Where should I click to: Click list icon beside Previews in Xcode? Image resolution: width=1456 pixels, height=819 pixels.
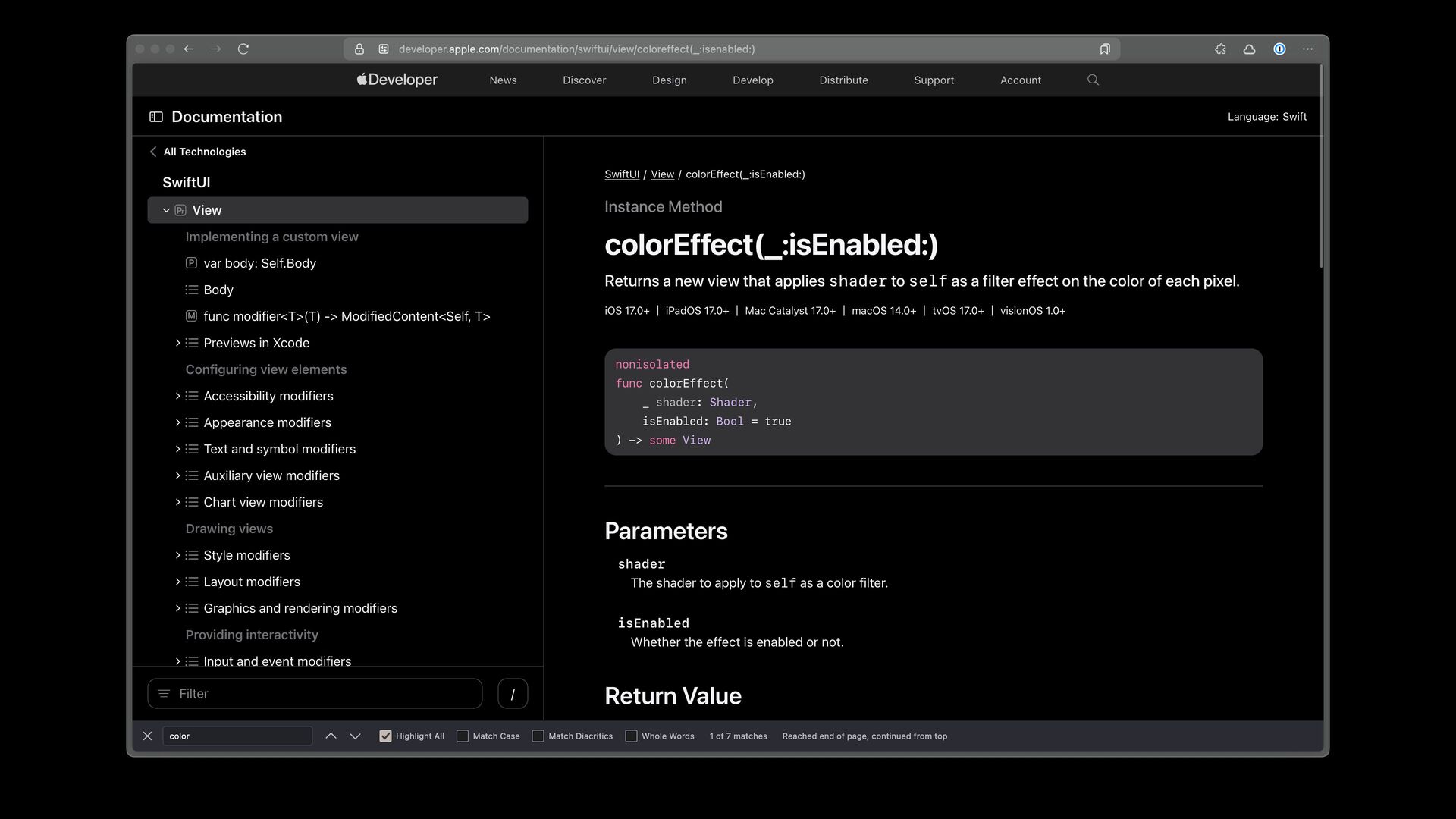[191, 343]
